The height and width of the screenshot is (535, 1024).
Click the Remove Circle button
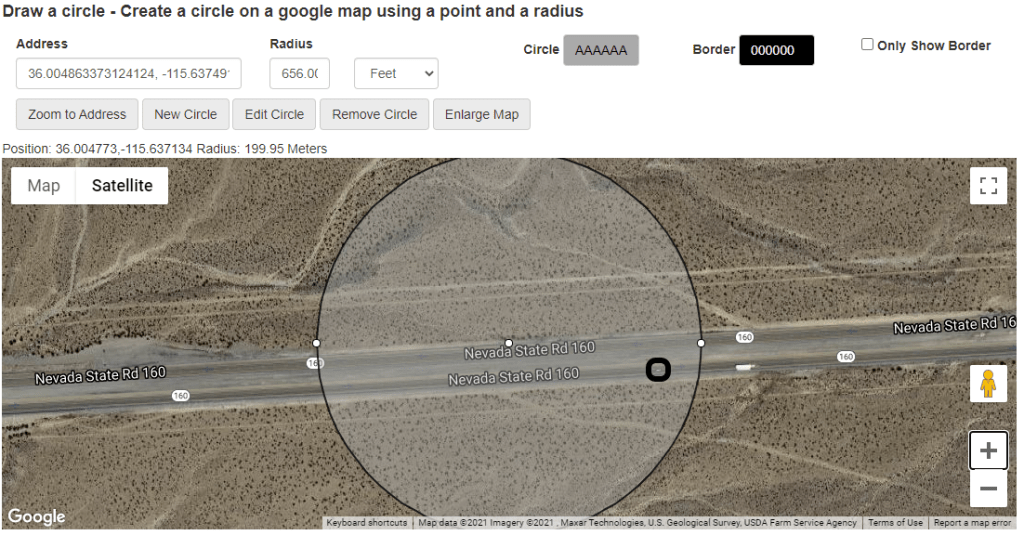(374, 114)
